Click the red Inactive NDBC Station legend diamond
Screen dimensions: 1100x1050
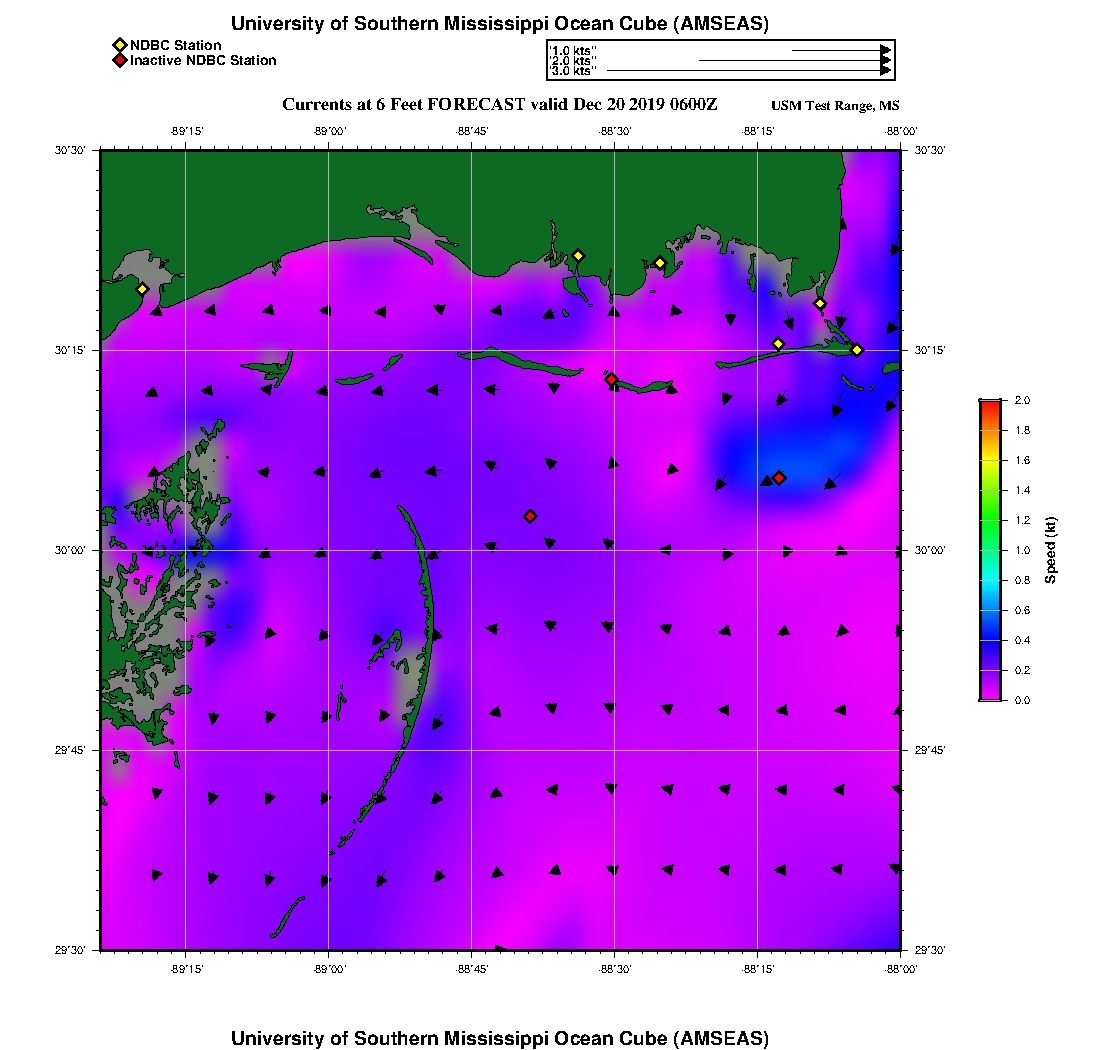tap(119, 60)
